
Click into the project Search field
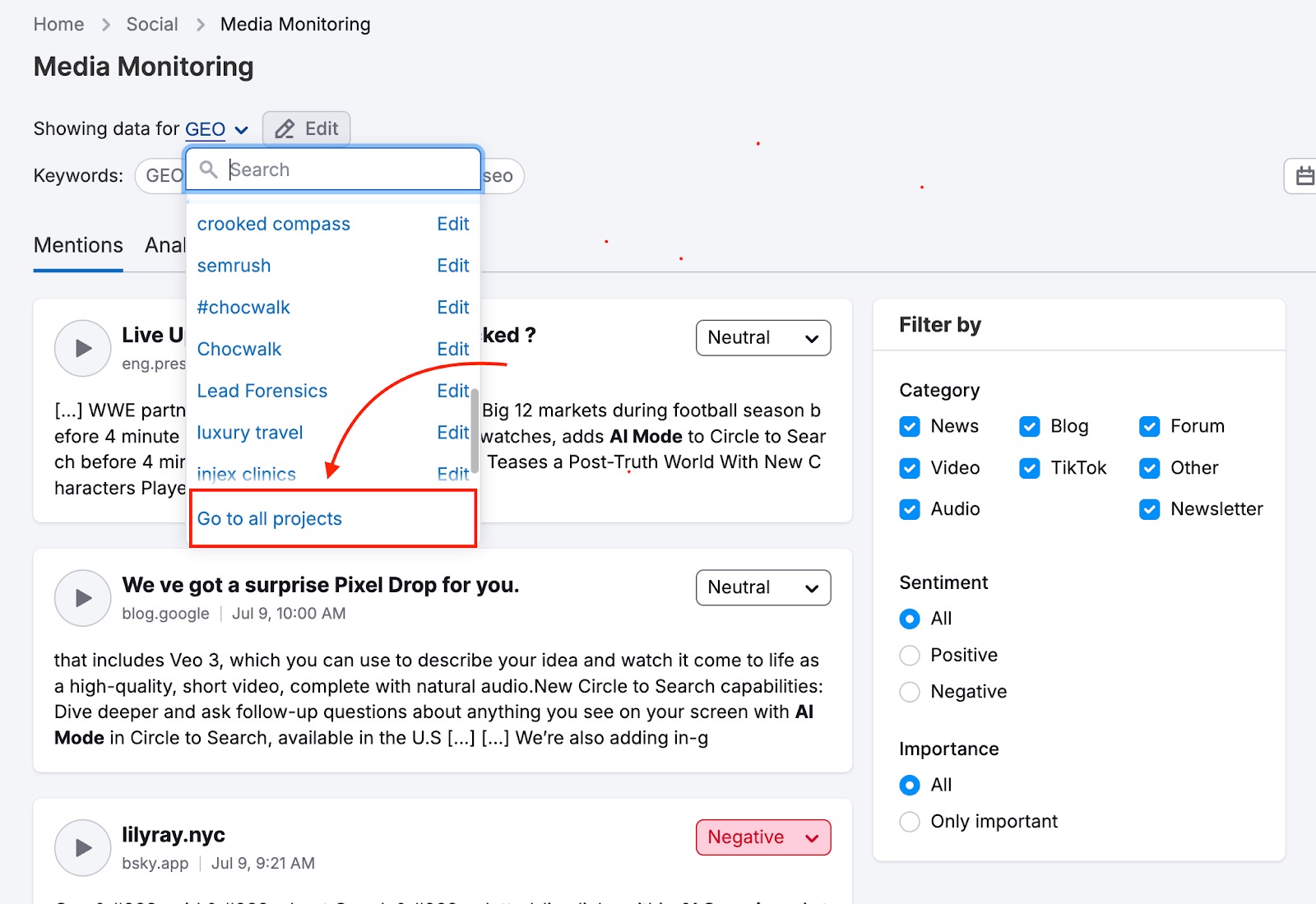[x=345, y=169]
